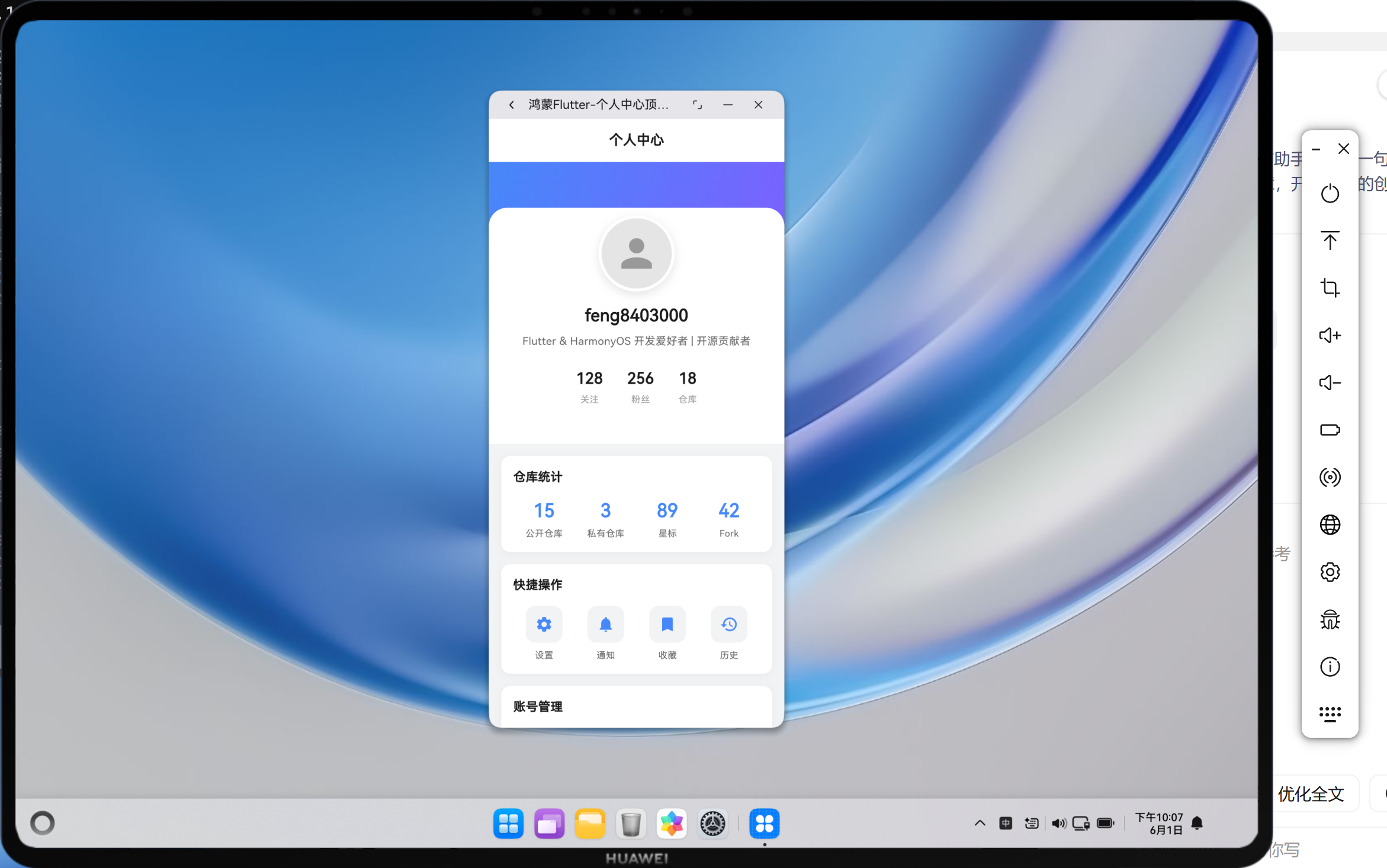Image resolution: width=1387 pixels, height=868 pixels.
Task: Select the 89 星标 statistic
Action: click(x=667, y=519)
